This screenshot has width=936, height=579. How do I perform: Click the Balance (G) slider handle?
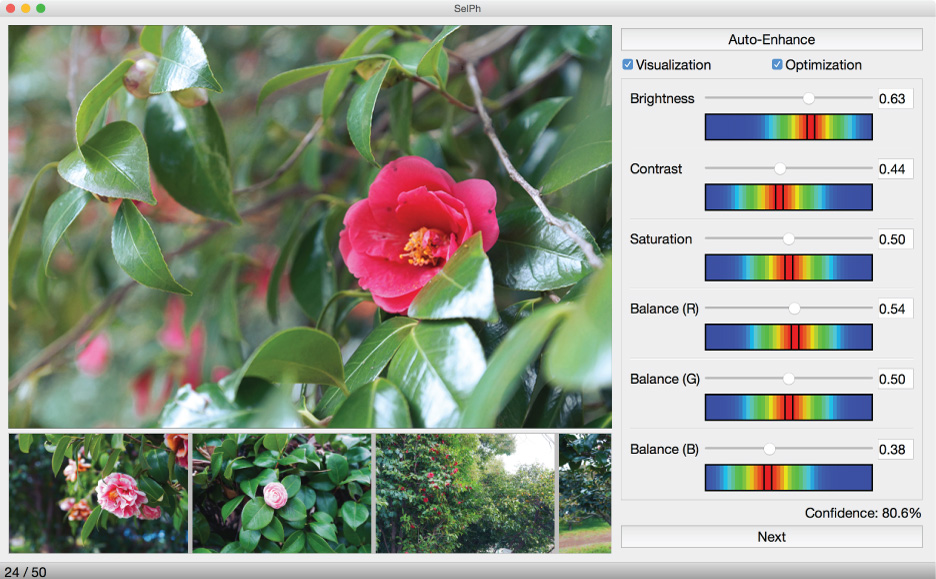[789, 379]
